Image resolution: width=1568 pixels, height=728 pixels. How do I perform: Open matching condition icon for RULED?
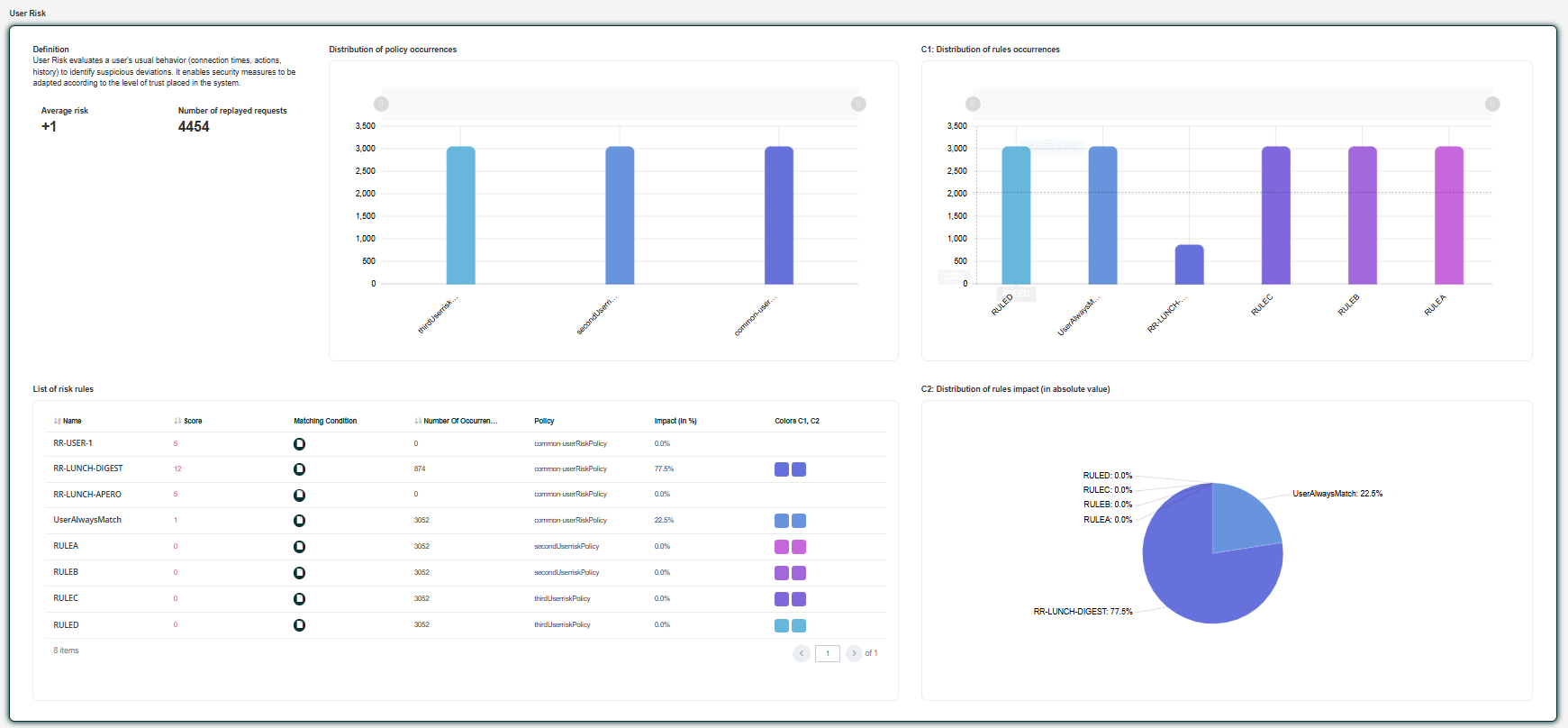(299, 625)
